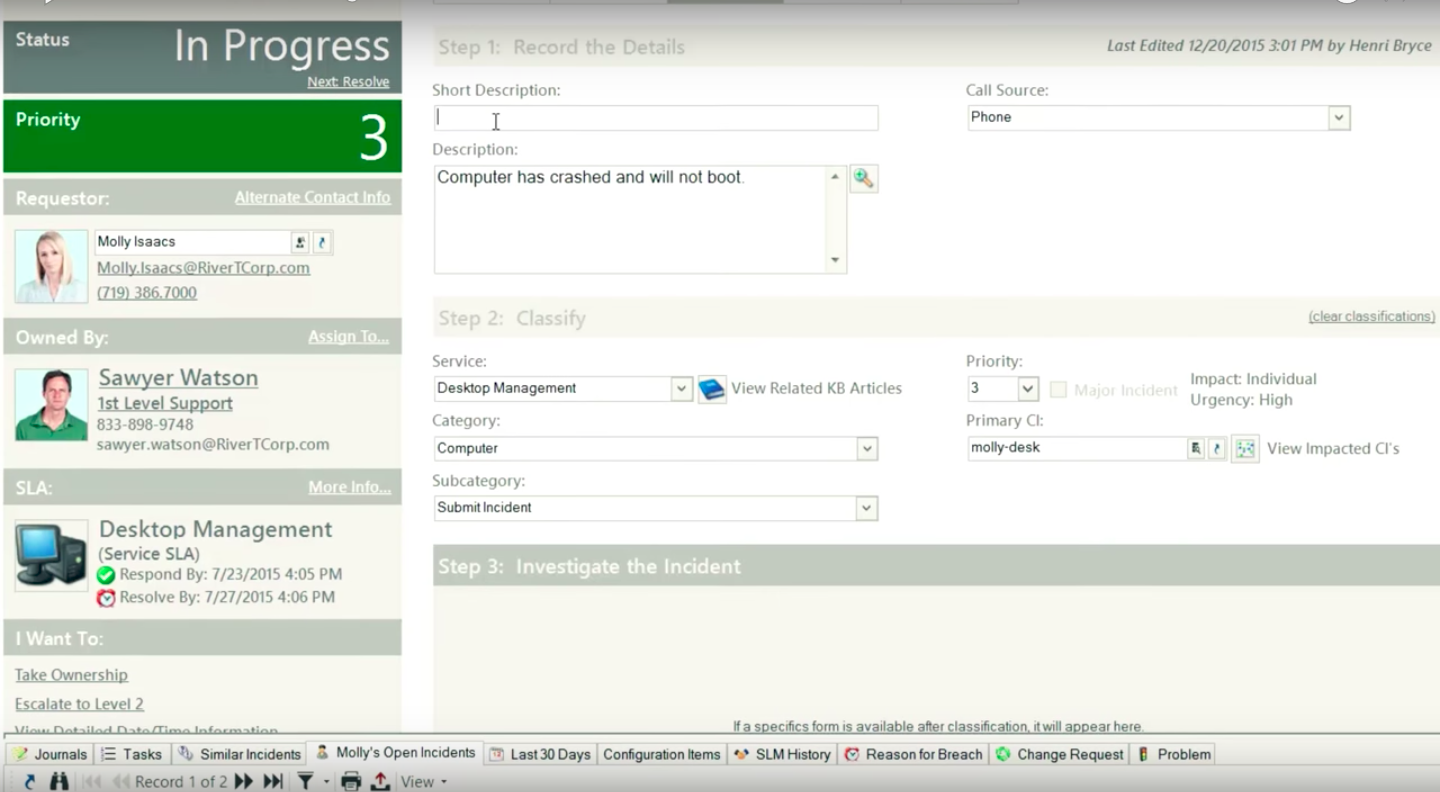Open the Service dropdown showing Desktop Management
The image size is (1440, 792).
[x=681, y=388]
